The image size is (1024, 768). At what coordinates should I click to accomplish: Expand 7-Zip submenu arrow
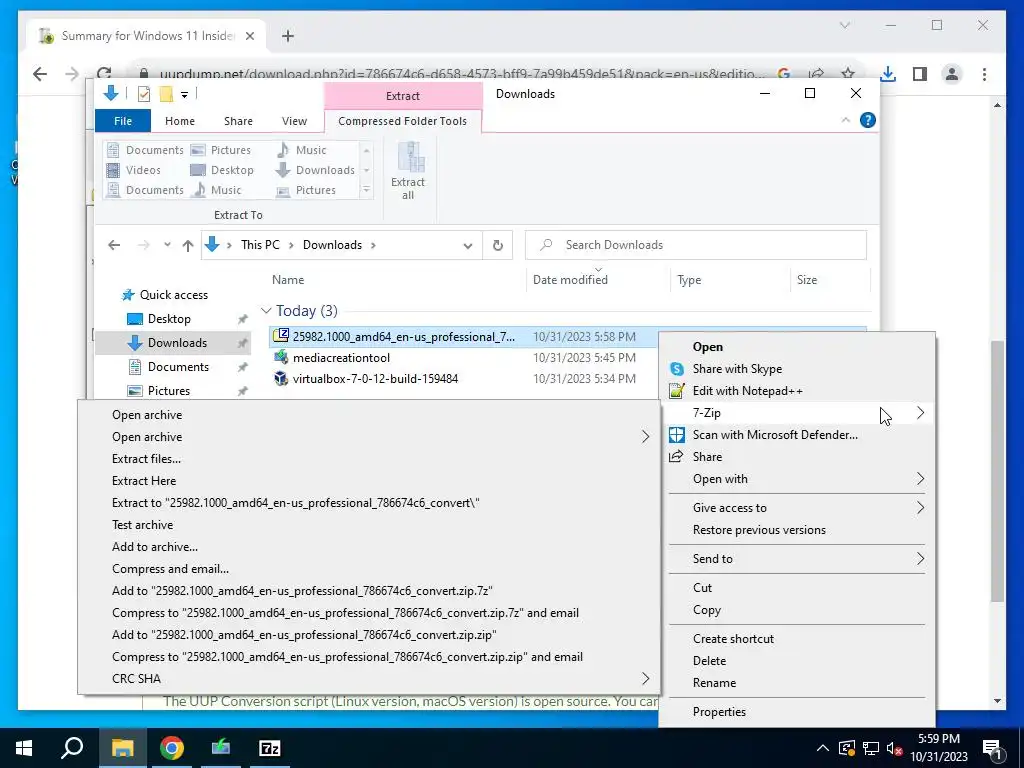920,413
